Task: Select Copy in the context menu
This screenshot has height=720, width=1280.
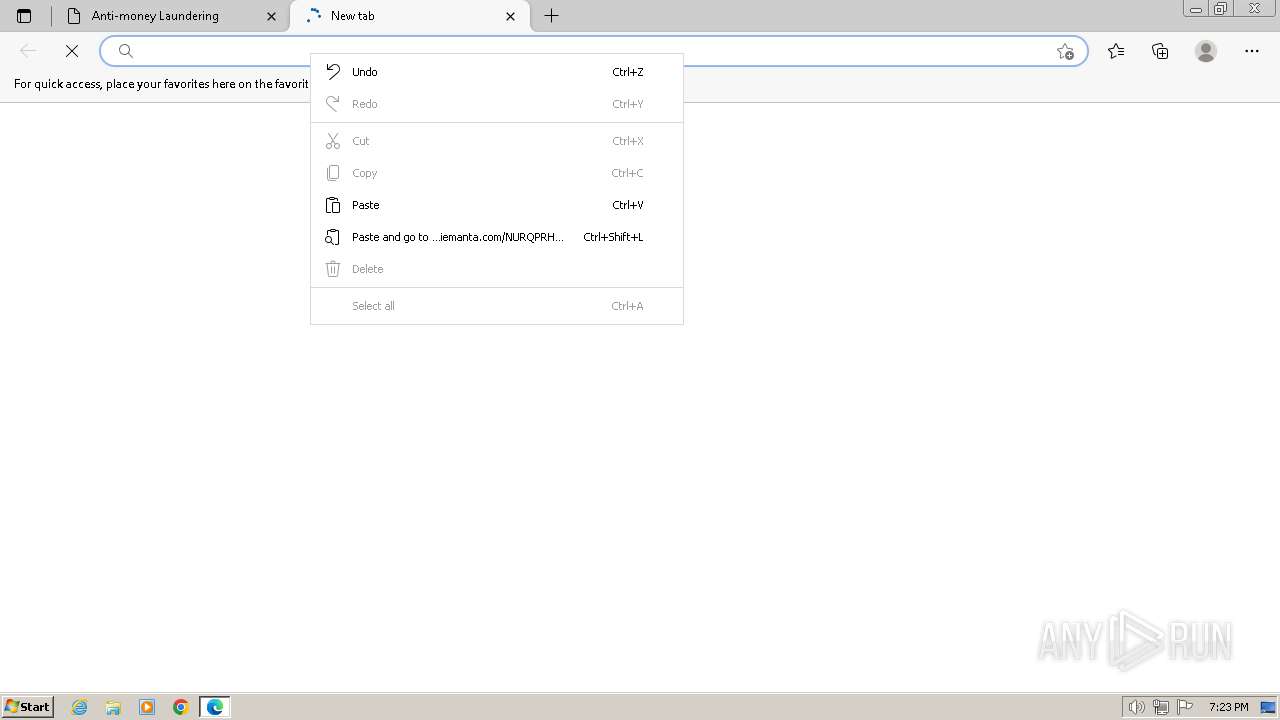Action: tap(497, 173)
